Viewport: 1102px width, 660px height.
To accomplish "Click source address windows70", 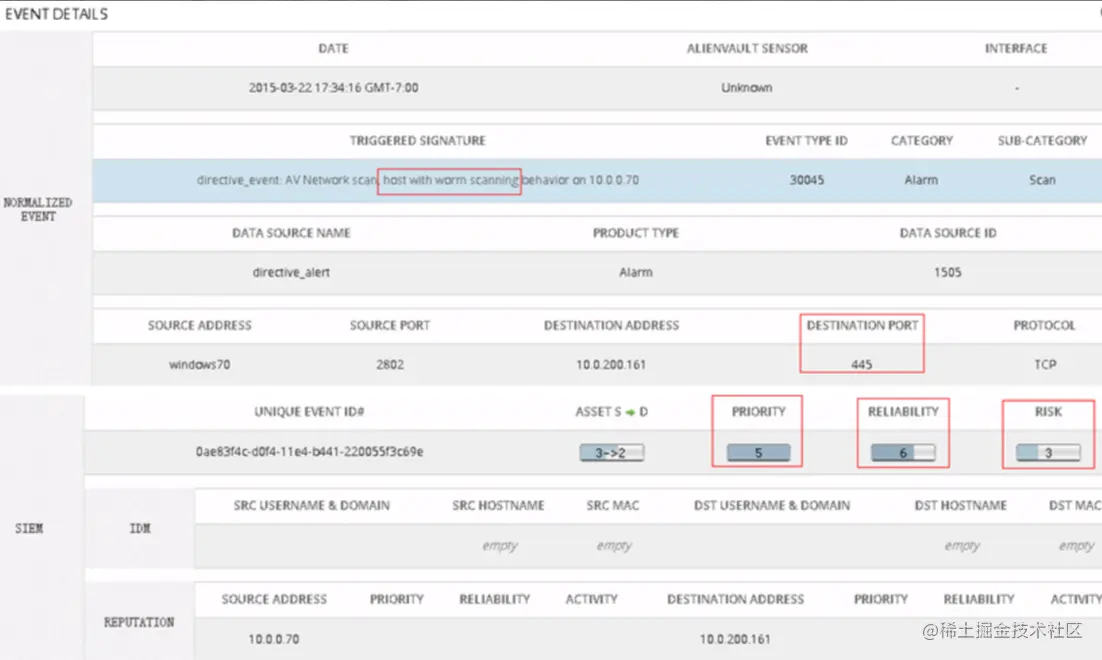I will 200,364.
